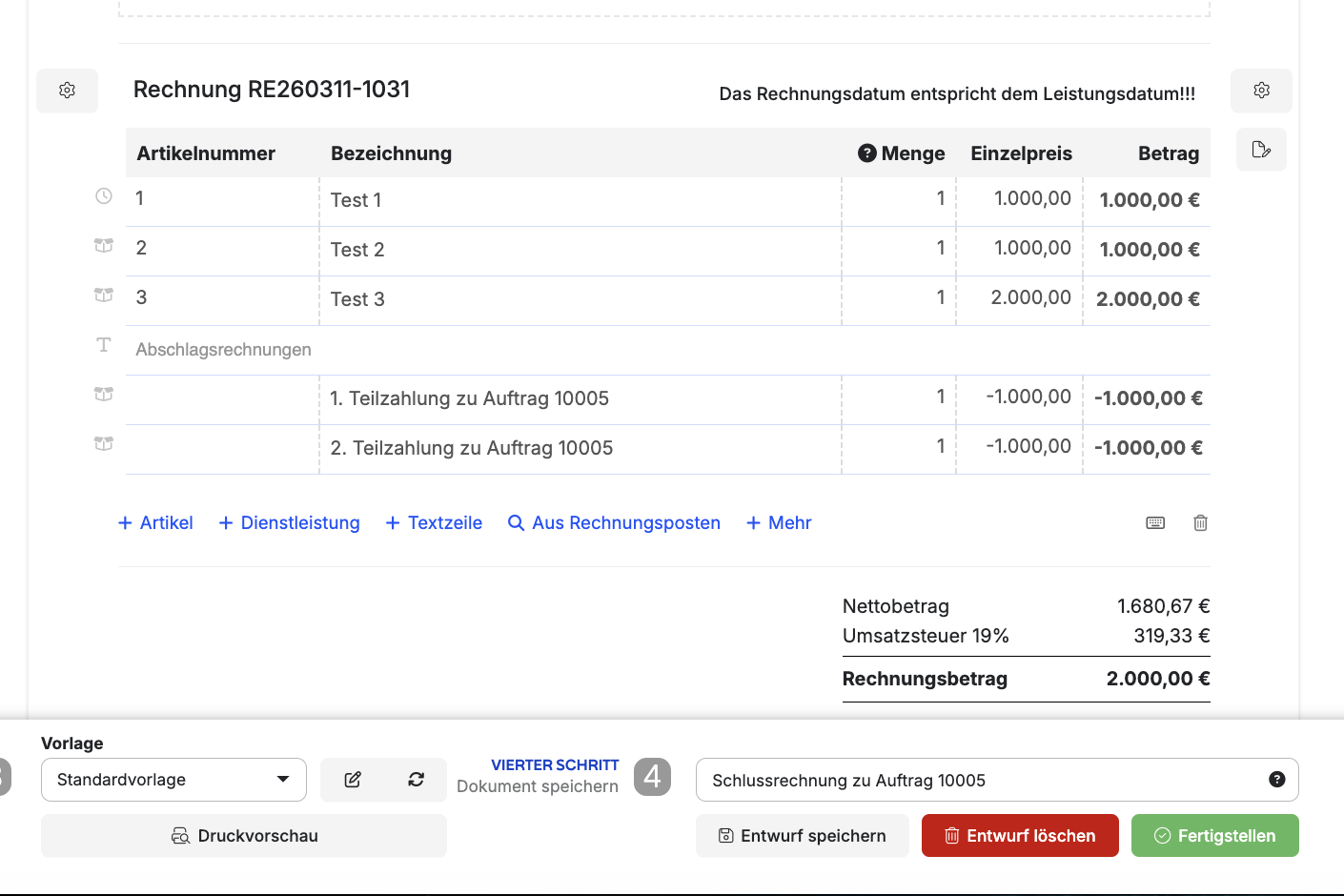This screenshot has height=896, width=1344.
Task: Click the trash icon below the positions table
Action: tap(1200, 523)
